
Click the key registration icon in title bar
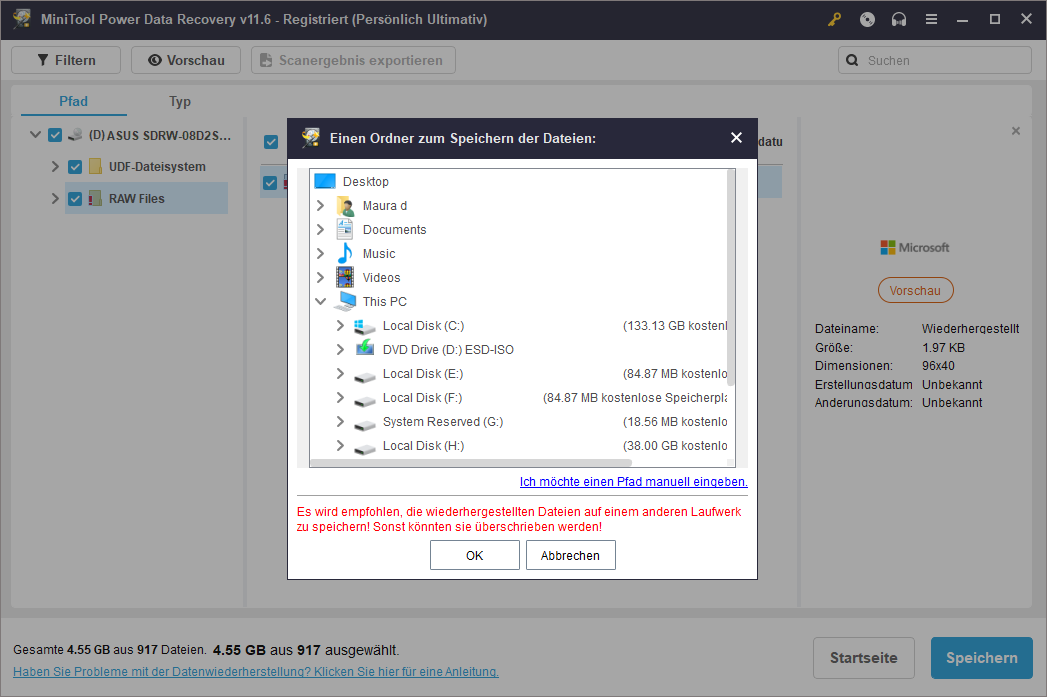835,19
